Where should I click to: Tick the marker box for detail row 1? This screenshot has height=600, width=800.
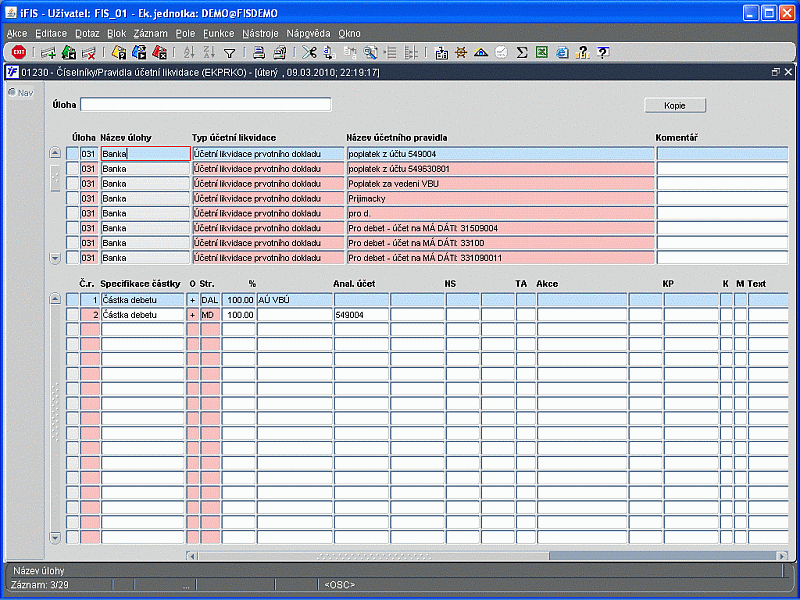pyautogui.click(x=72, y=300)
